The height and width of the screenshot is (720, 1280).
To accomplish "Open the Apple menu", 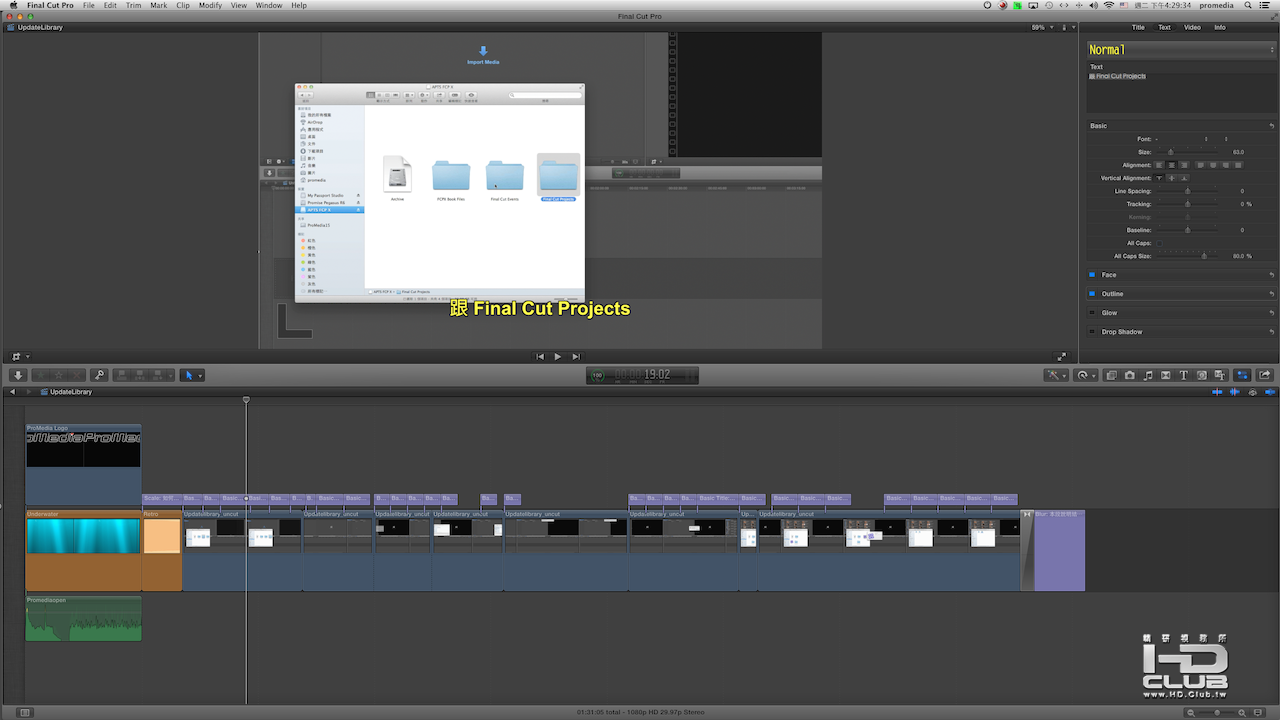I will click(14, 6).
